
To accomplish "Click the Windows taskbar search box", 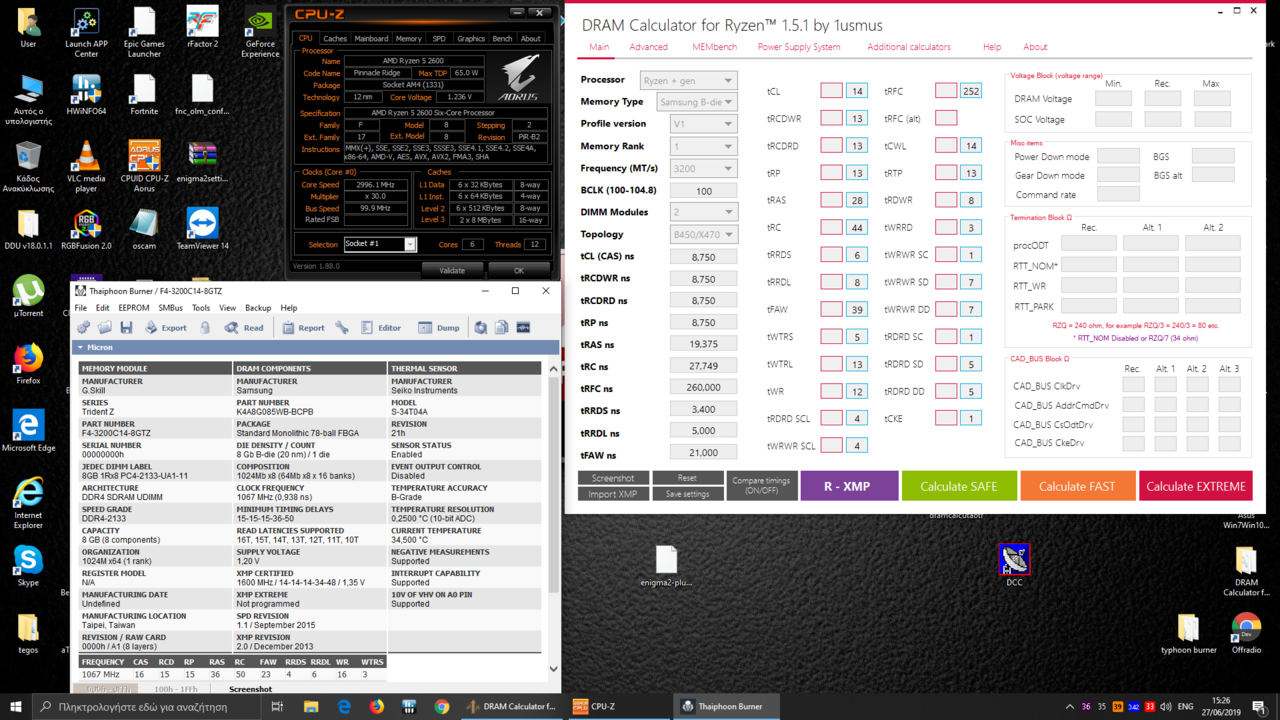I will click(149, 706).
